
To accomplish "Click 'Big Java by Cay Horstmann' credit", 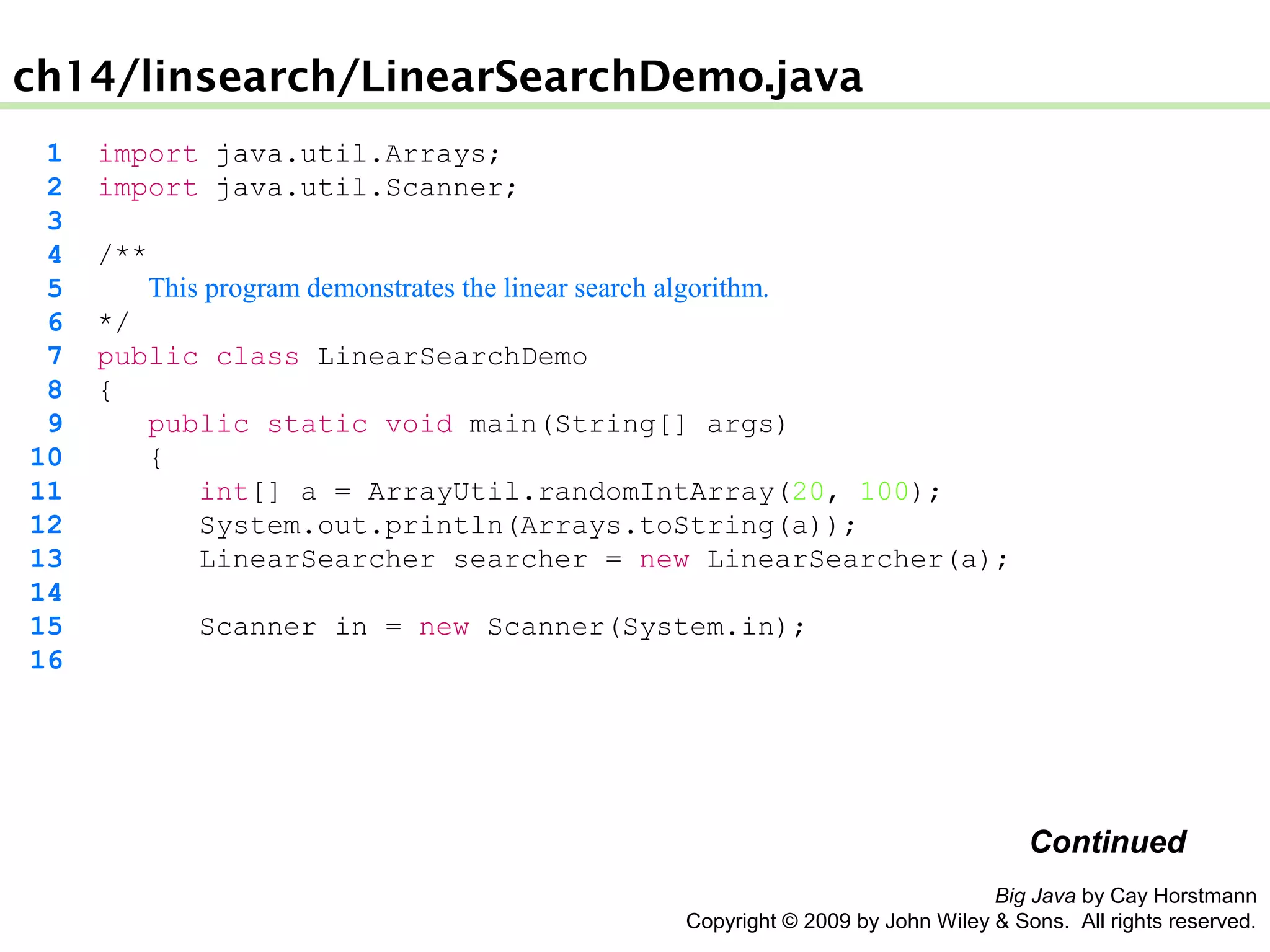I will pyautogui.click(x=1126, y=896).
